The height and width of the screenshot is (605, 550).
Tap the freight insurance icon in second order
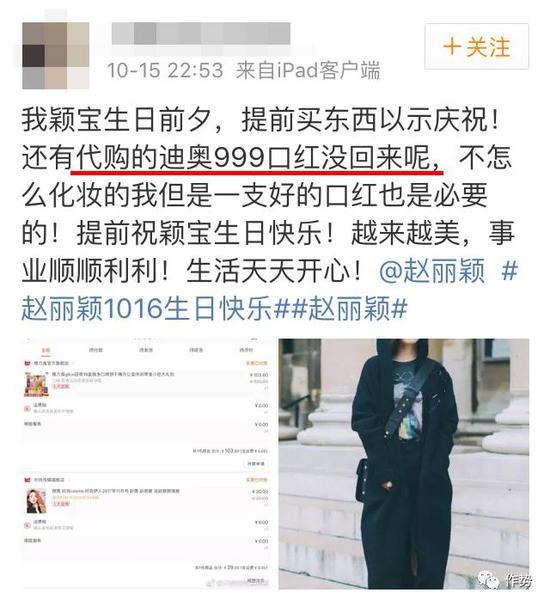pos(27,525)
